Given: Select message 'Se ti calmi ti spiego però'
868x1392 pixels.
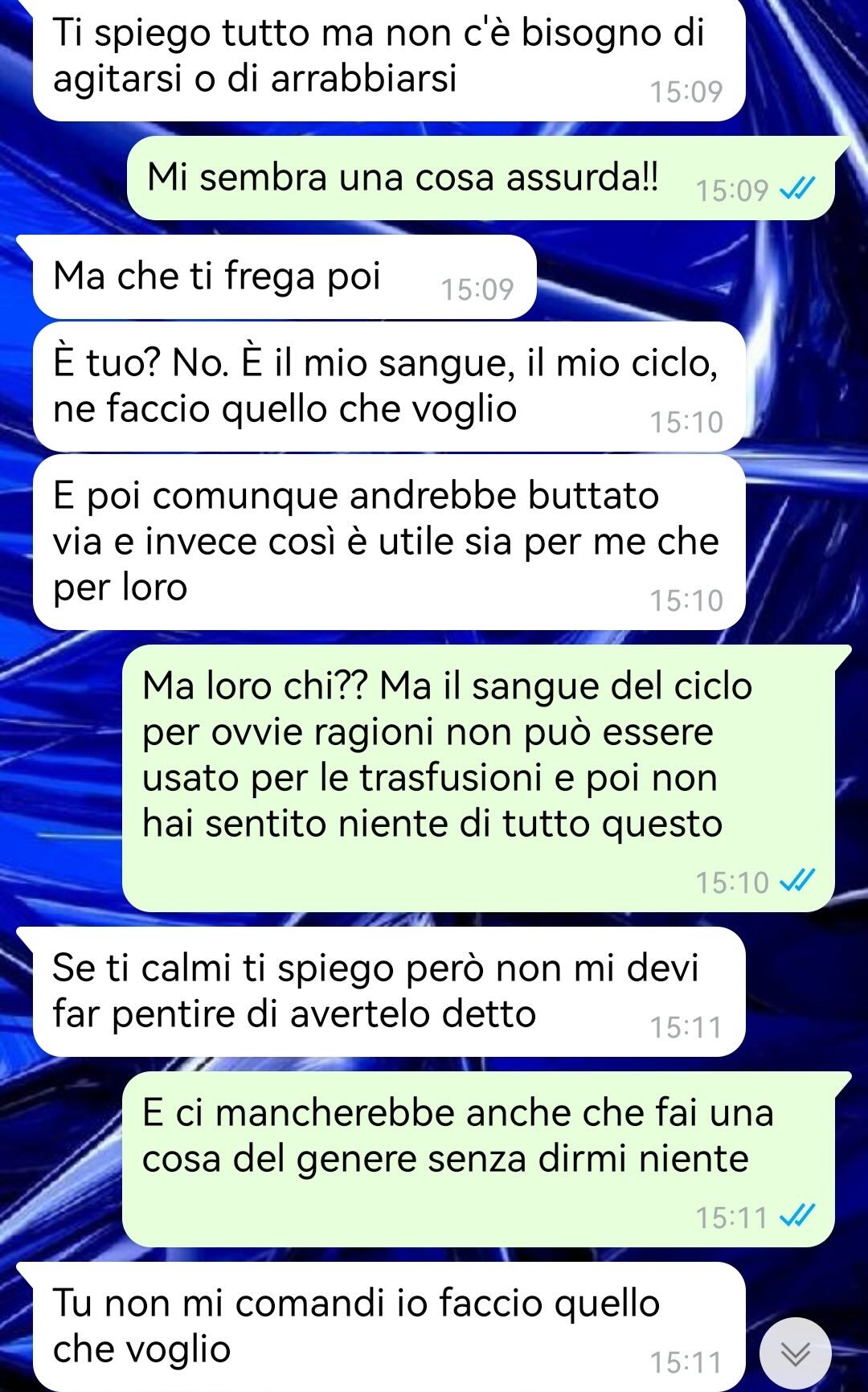Looking at the screenshot, I should 389,992.
